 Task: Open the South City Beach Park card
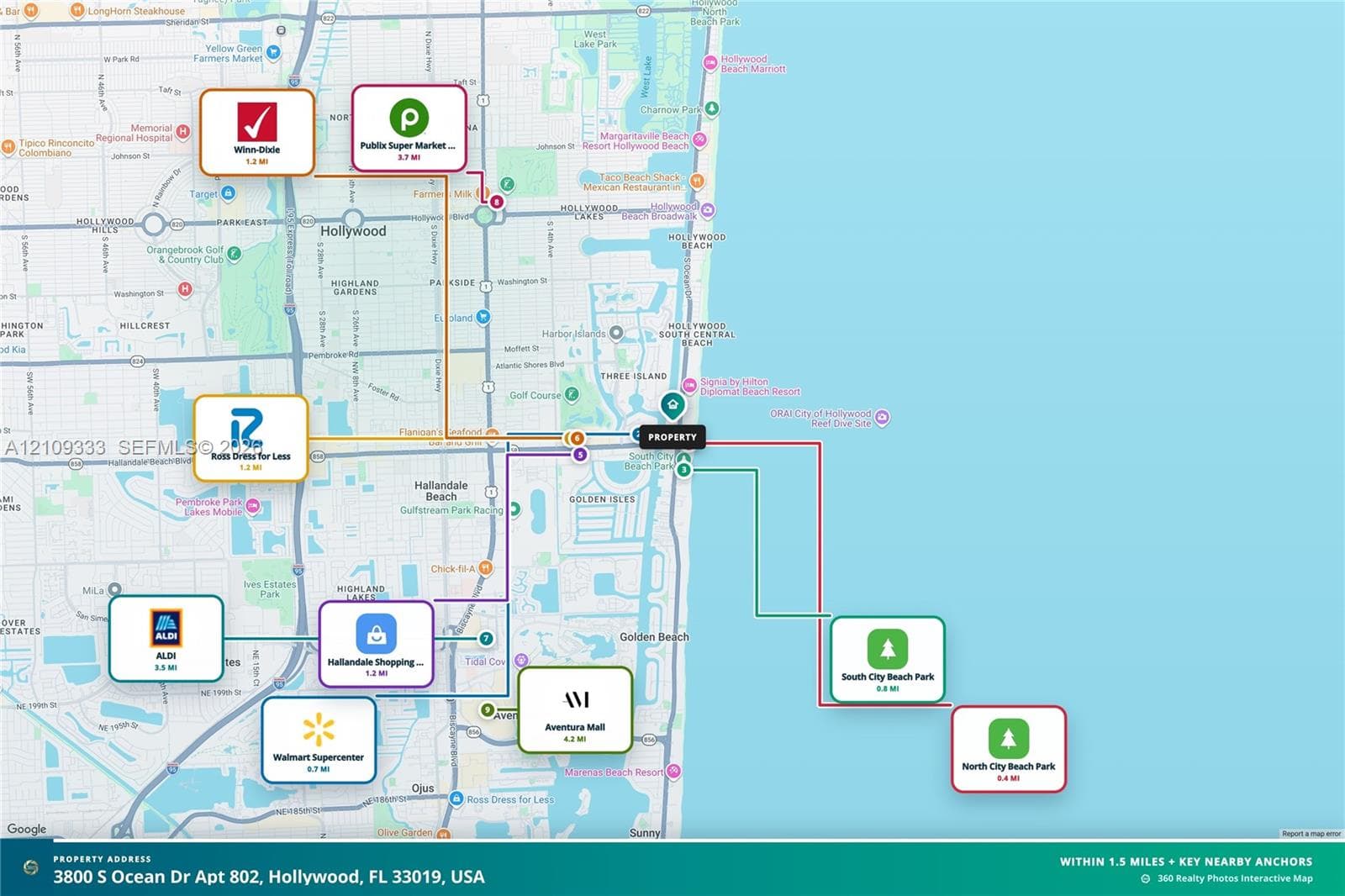click(x=888, y=659)
